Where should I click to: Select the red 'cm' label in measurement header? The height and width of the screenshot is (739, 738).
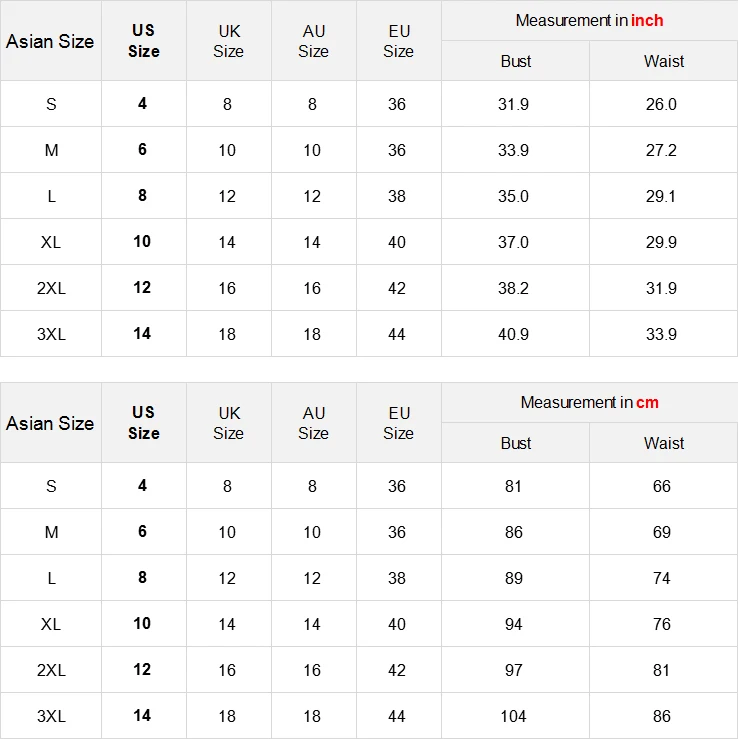point(647,402)
